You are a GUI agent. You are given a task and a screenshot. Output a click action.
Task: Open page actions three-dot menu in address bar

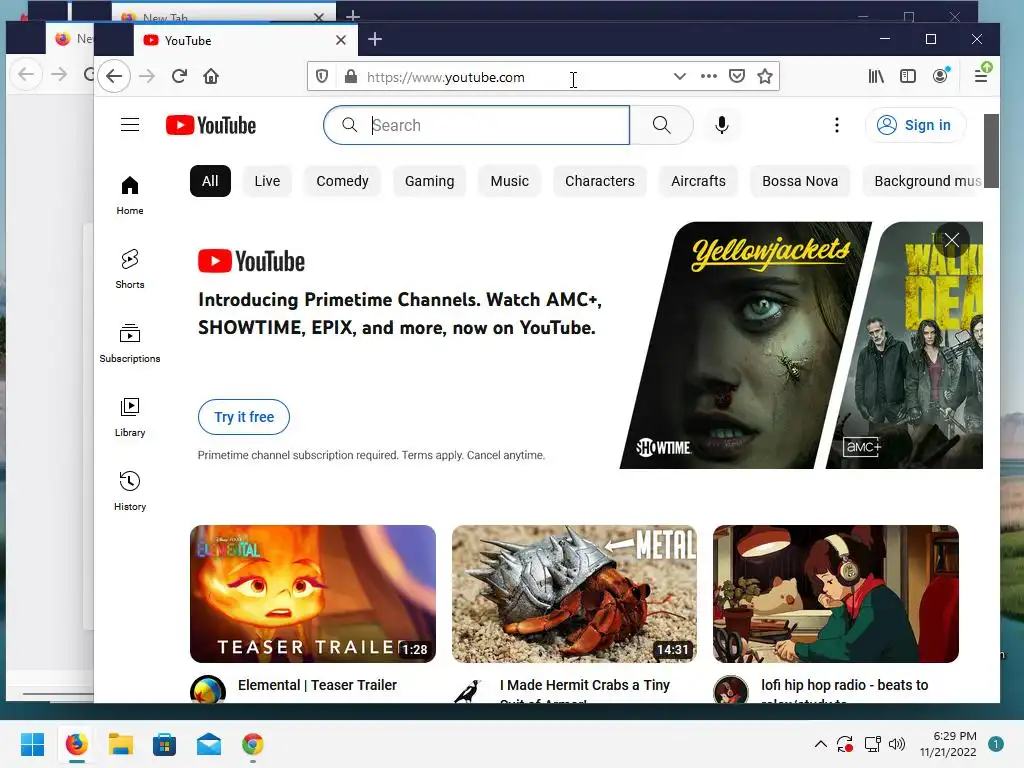click(709, 76)
